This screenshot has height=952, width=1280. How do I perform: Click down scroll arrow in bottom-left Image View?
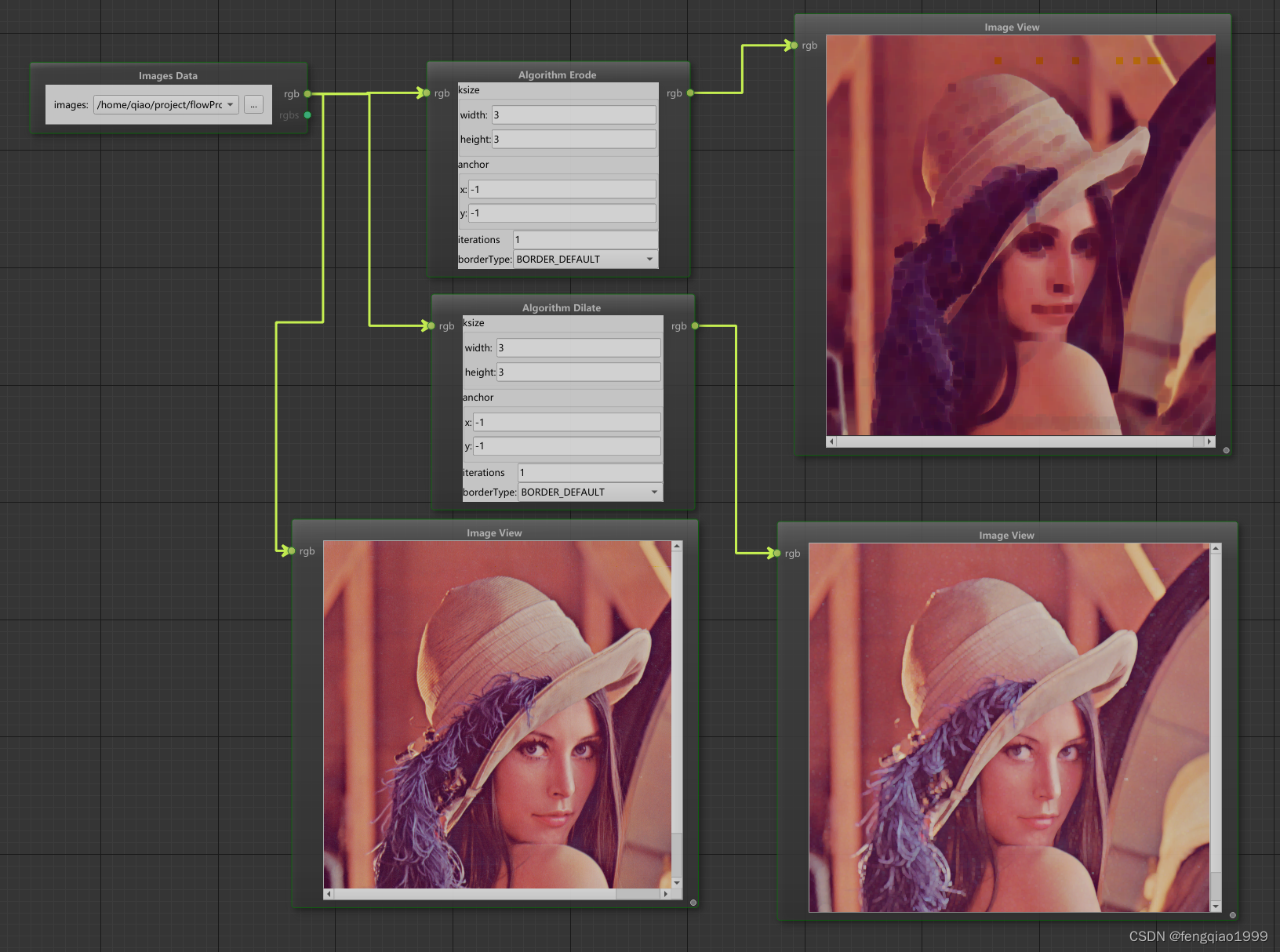click(x=677, y=882)
